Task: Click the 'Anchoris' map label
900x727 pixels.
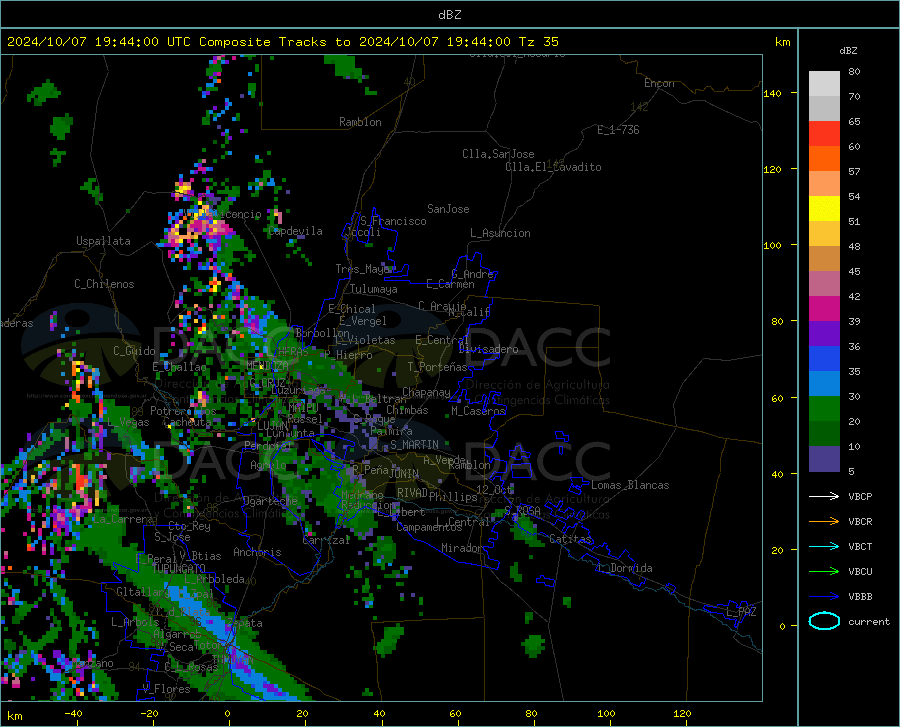Action: 257,552
